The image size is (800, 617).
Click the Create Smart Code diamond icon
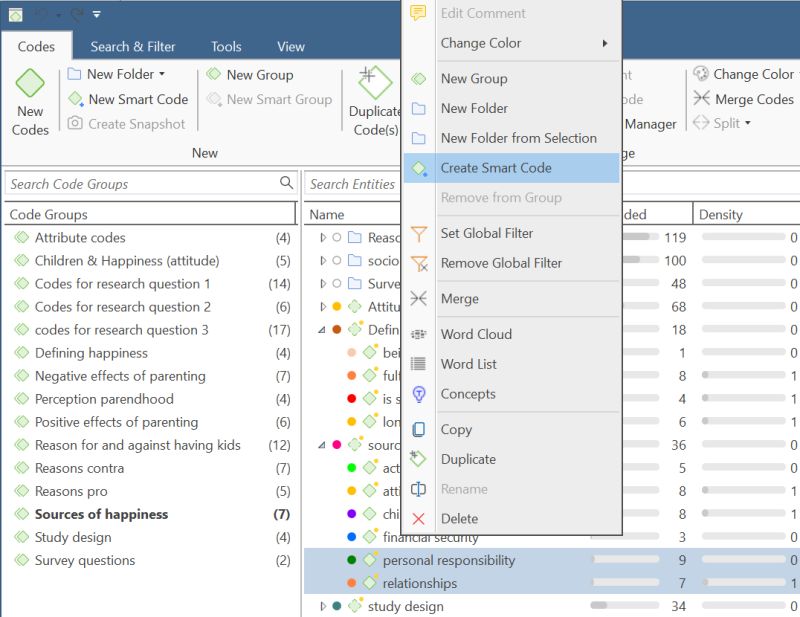point(419,168)
